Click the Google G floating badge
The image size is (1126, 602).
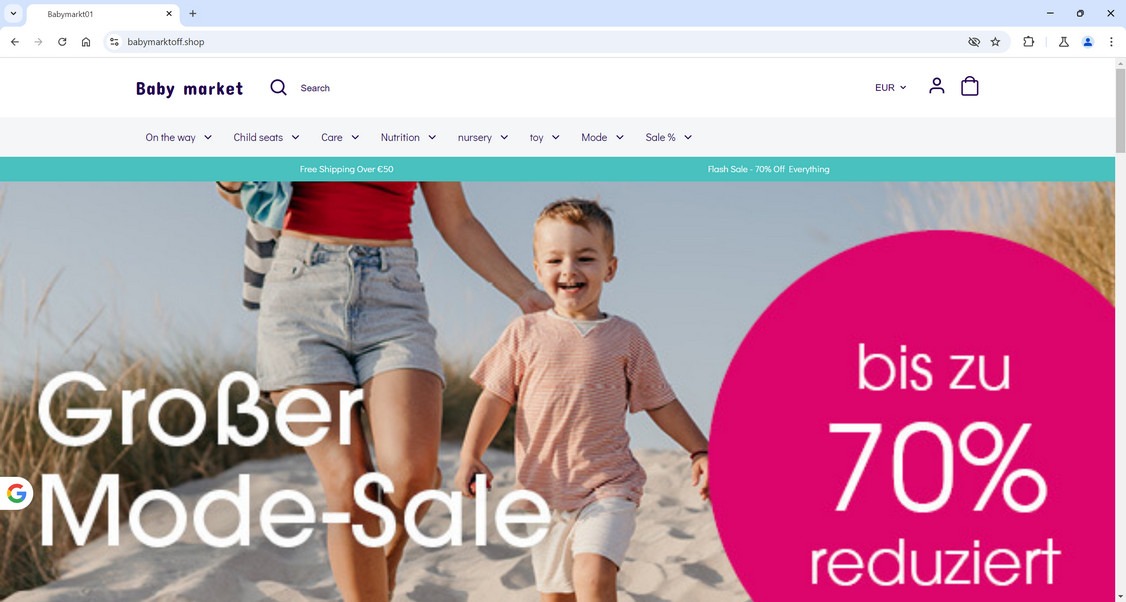[17, 494]
